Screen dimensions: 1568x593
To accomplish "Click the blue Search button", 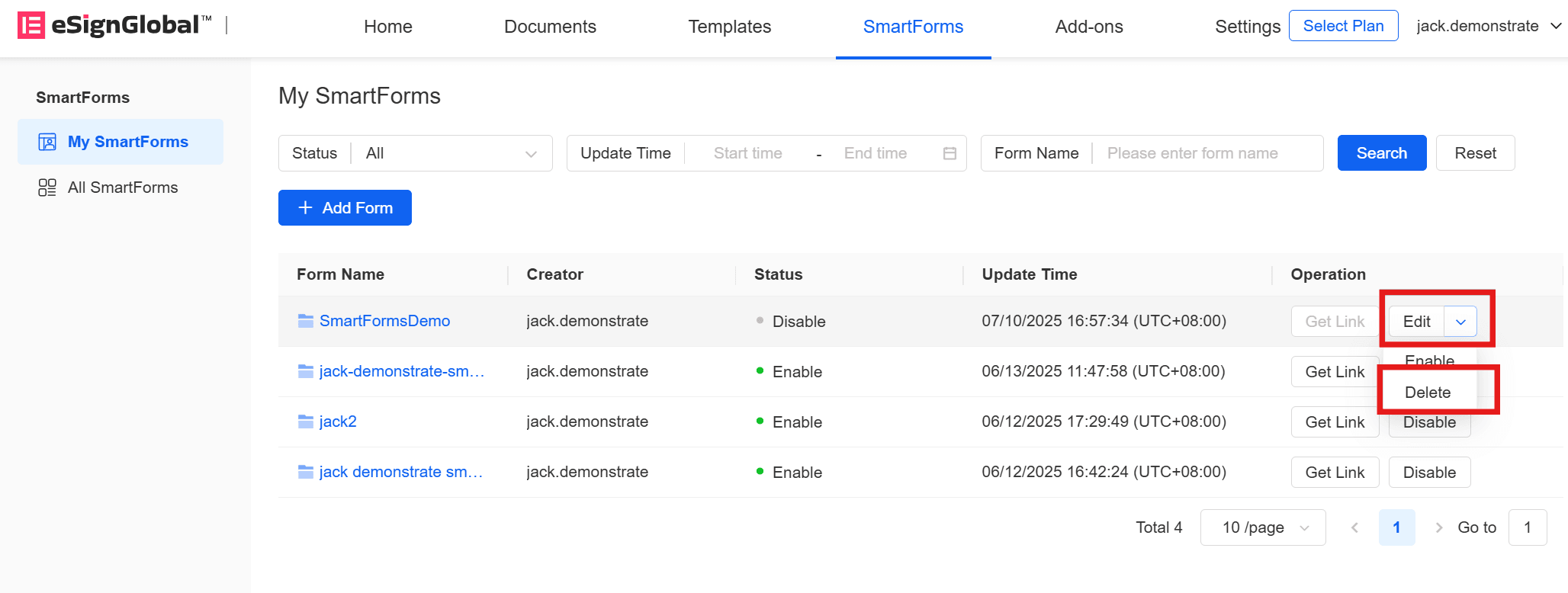I will click(1382, 153).
